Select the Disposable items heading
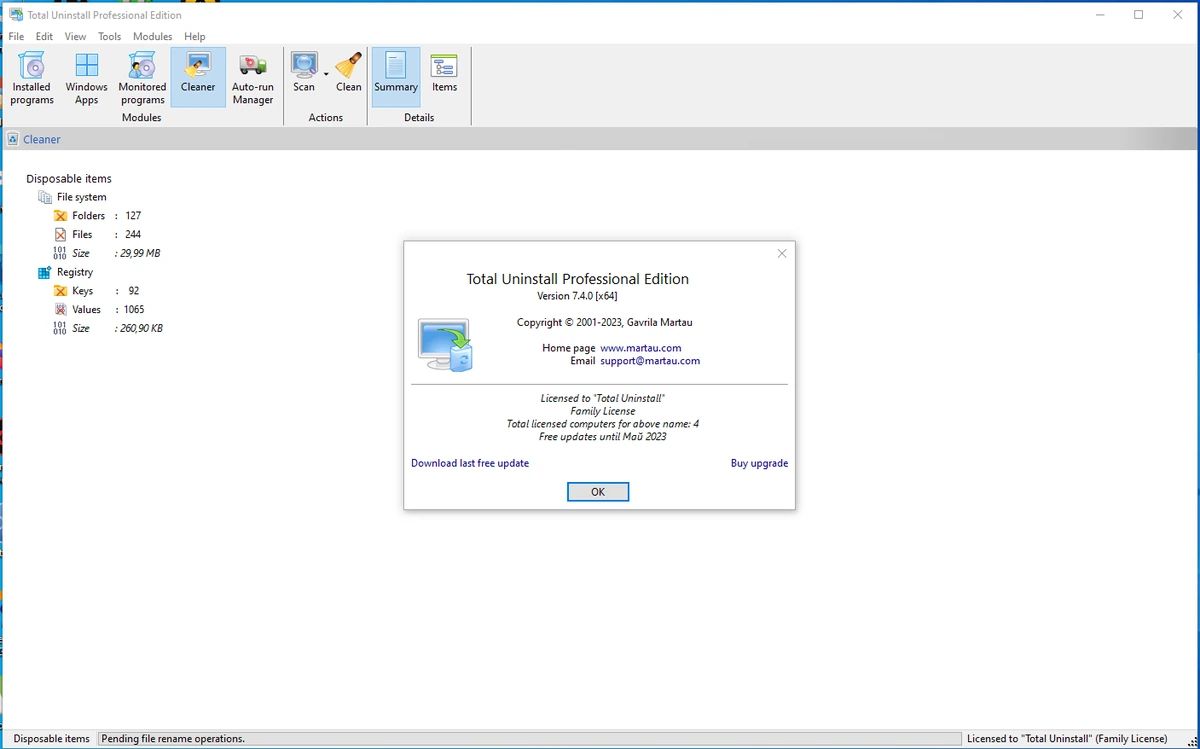Viewport: 1200px width, 749px height. coord(69,179)
